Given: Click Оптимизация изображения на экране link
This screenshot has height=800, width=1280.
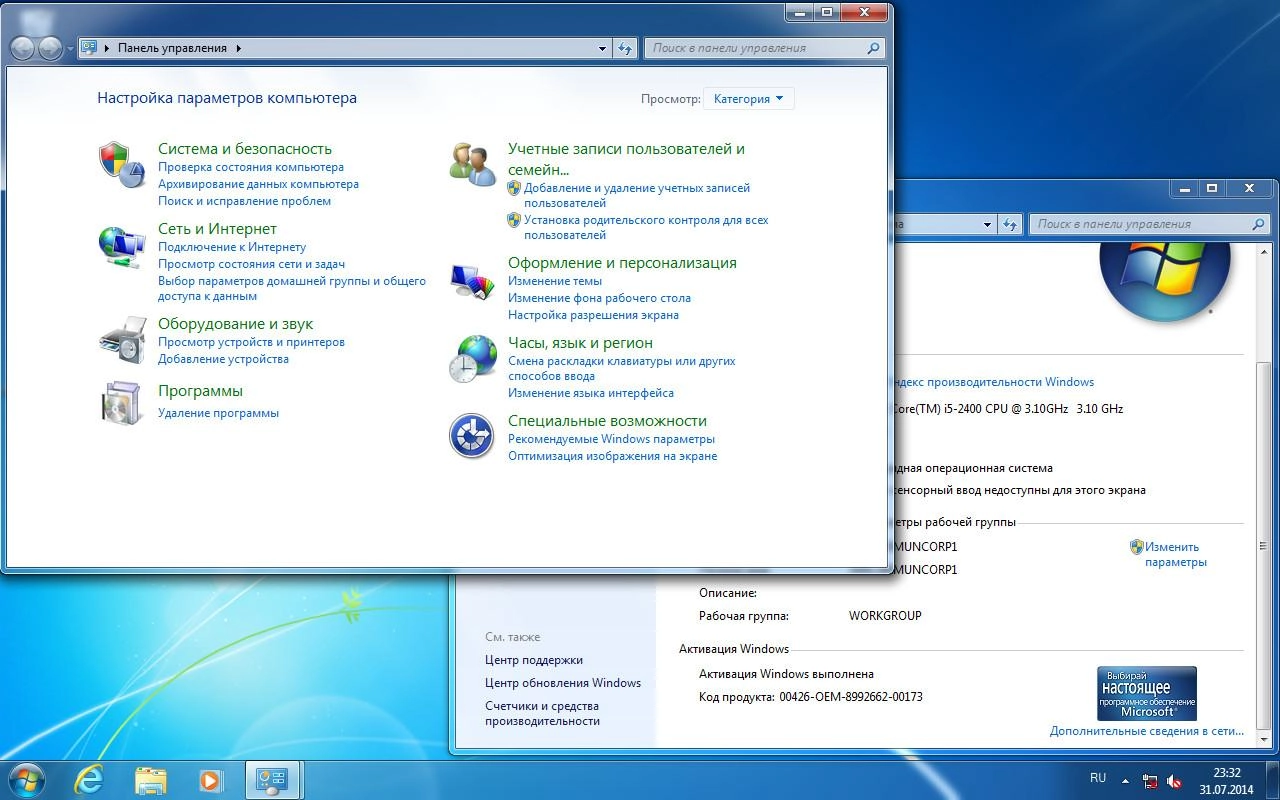Looking at the screenshot, I should 612,456.
